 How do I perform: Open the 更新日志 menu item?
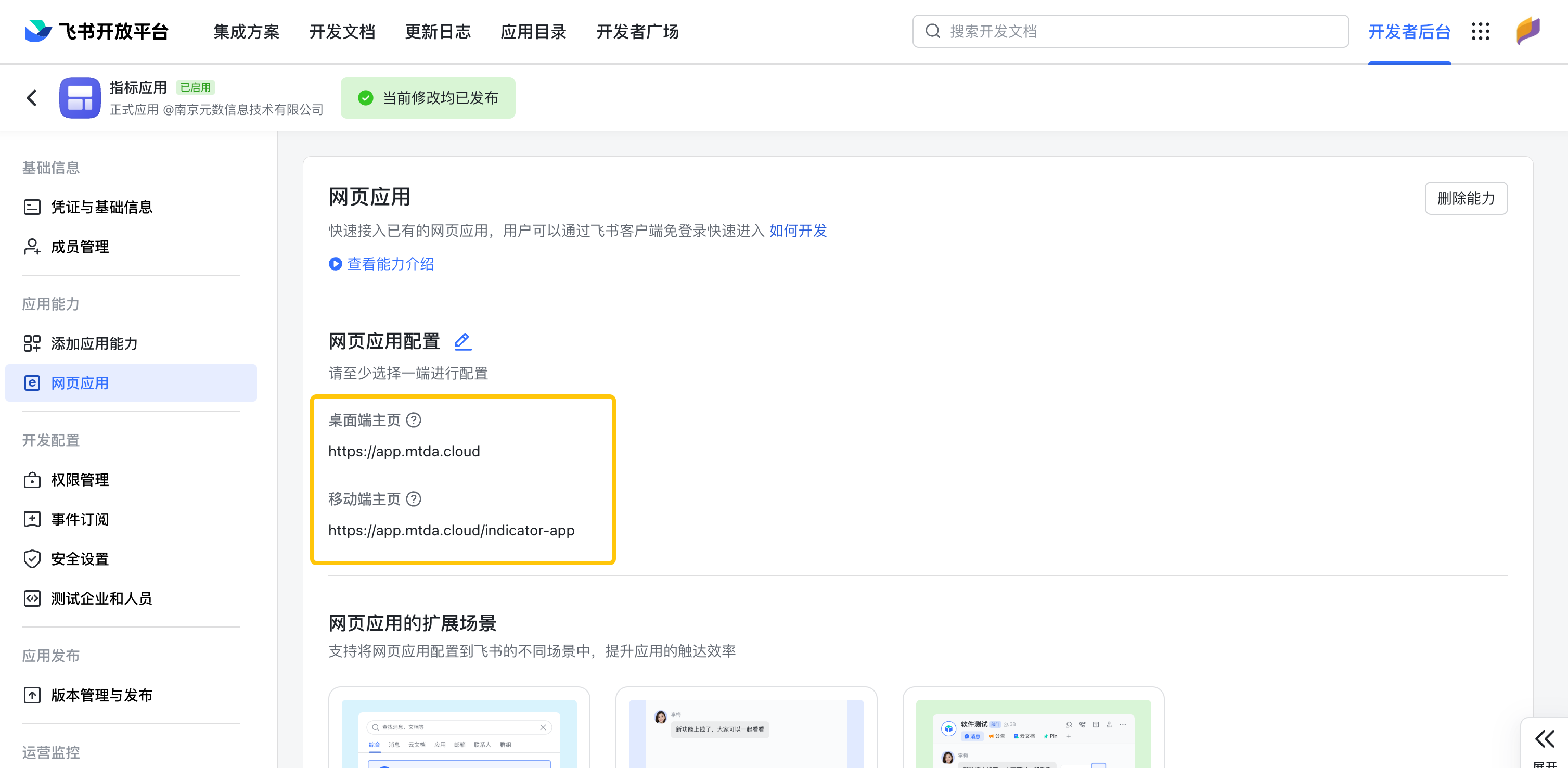tap(438, 32)
